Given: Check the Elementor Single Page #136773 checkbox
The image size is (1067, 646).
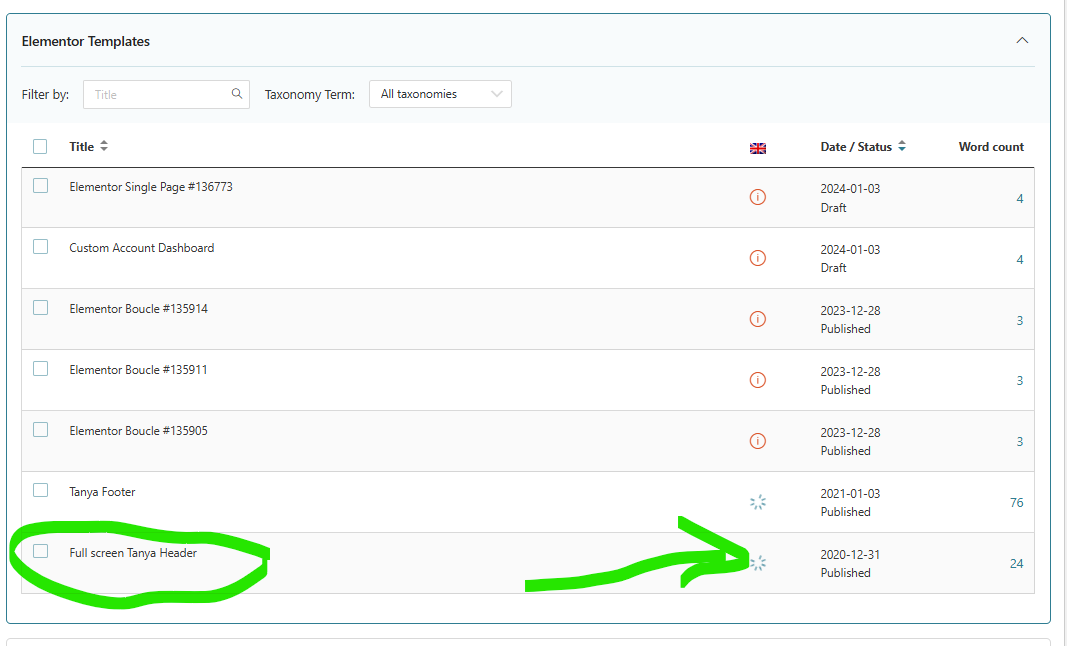Looking at the screenshot, I should 40,186.
